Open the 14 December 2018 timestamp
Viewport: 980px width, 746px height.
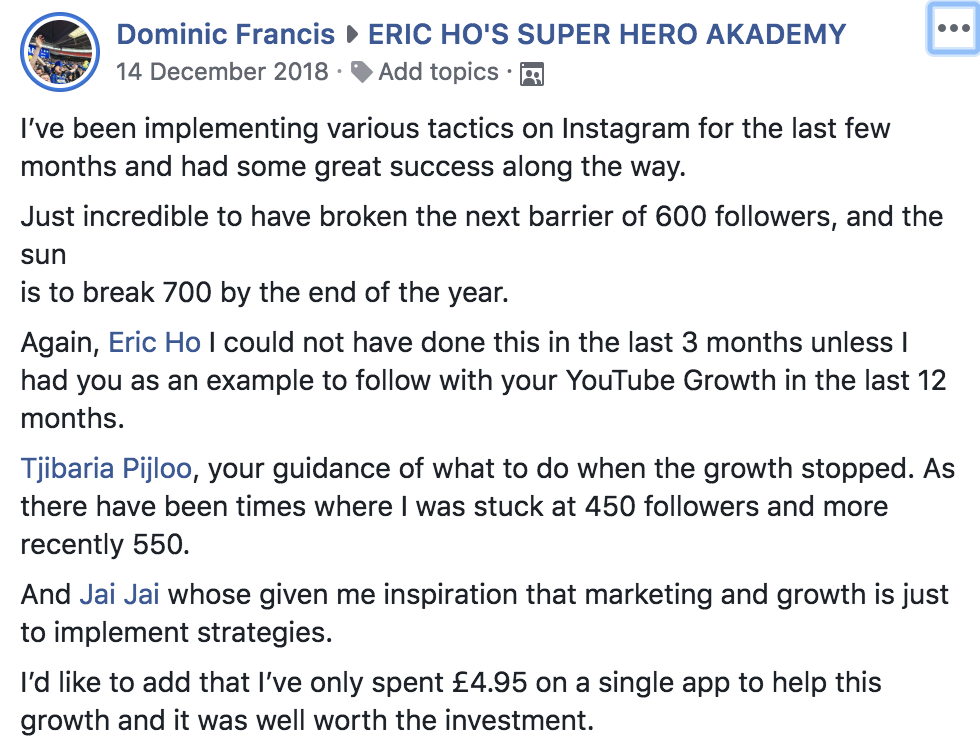pyautogui.click(x=222, y=72)
